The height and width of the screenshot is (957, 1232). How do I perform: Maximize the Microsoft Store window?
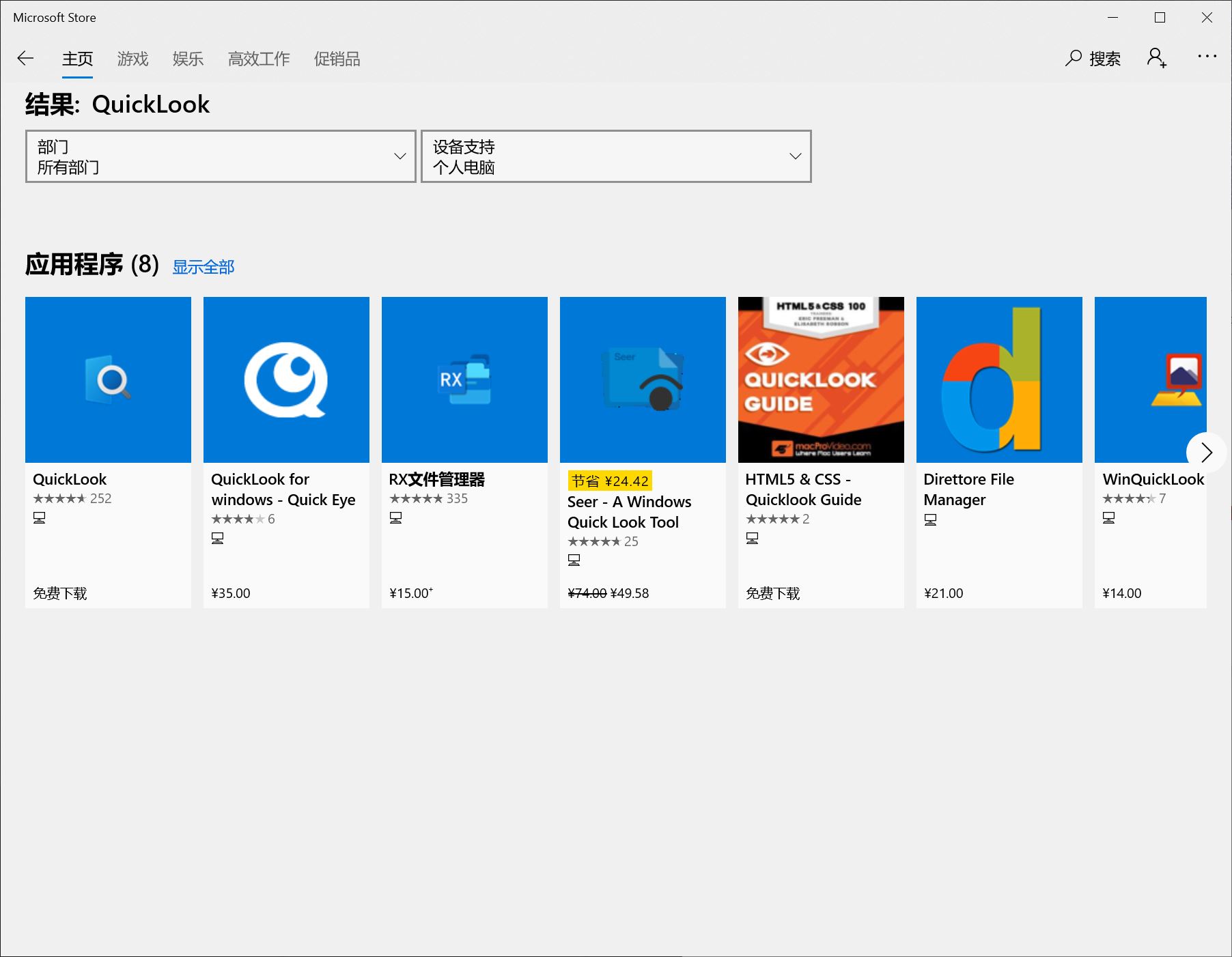coord(1160,18)
